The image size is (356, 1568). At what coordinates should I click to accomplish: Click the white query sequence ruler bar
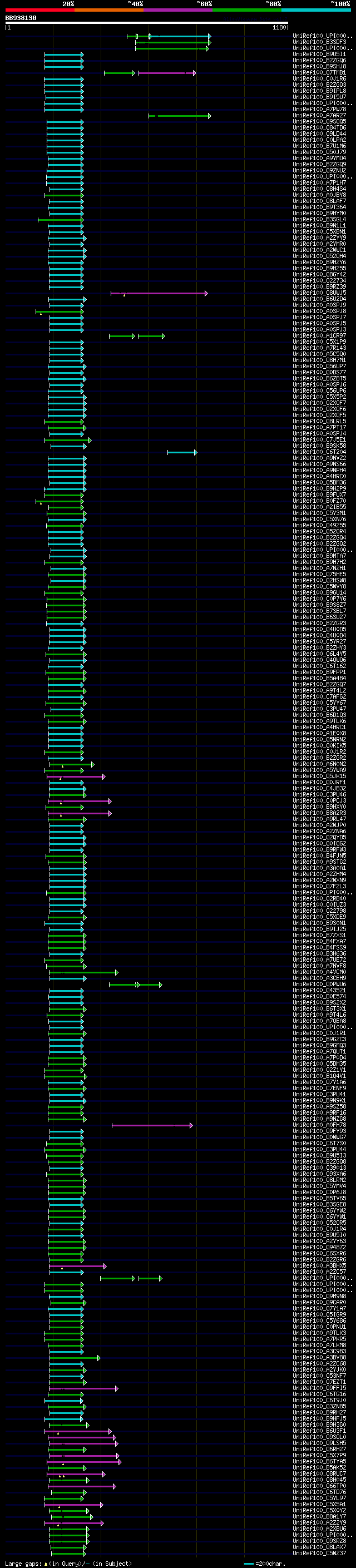click(x=147, y=22)
